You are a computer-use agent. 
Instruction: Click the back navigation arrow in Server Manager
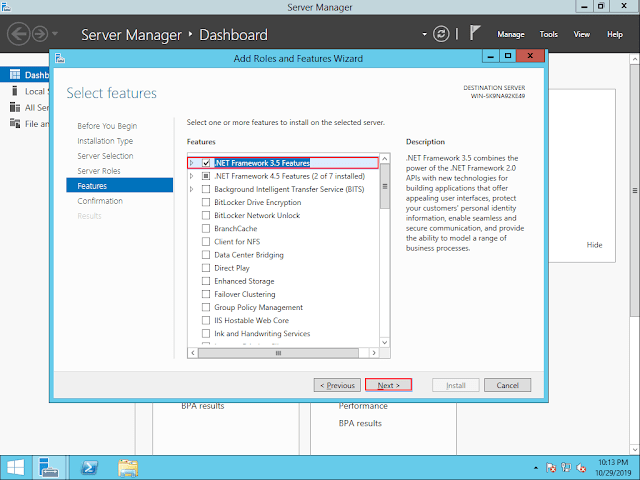19,34
